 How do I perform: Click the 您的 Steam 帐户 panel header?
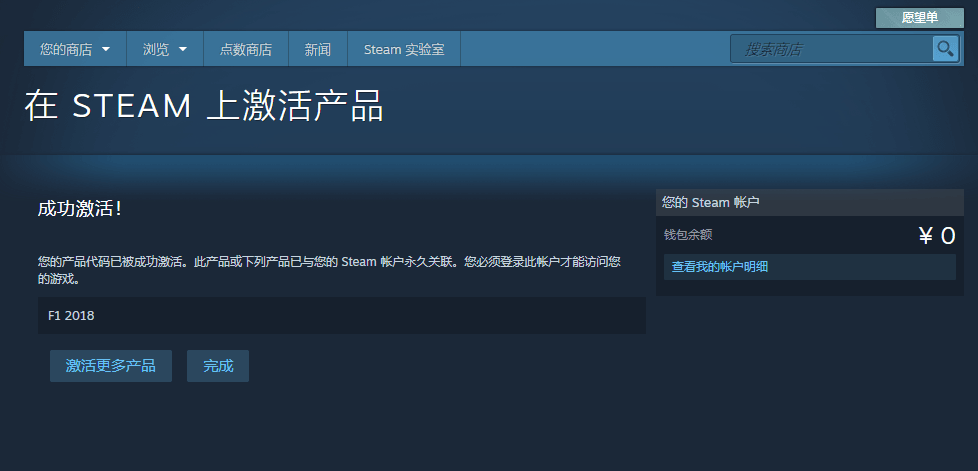711,202
